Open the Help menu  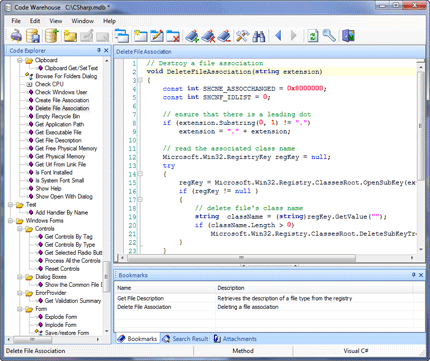[109, 21]
